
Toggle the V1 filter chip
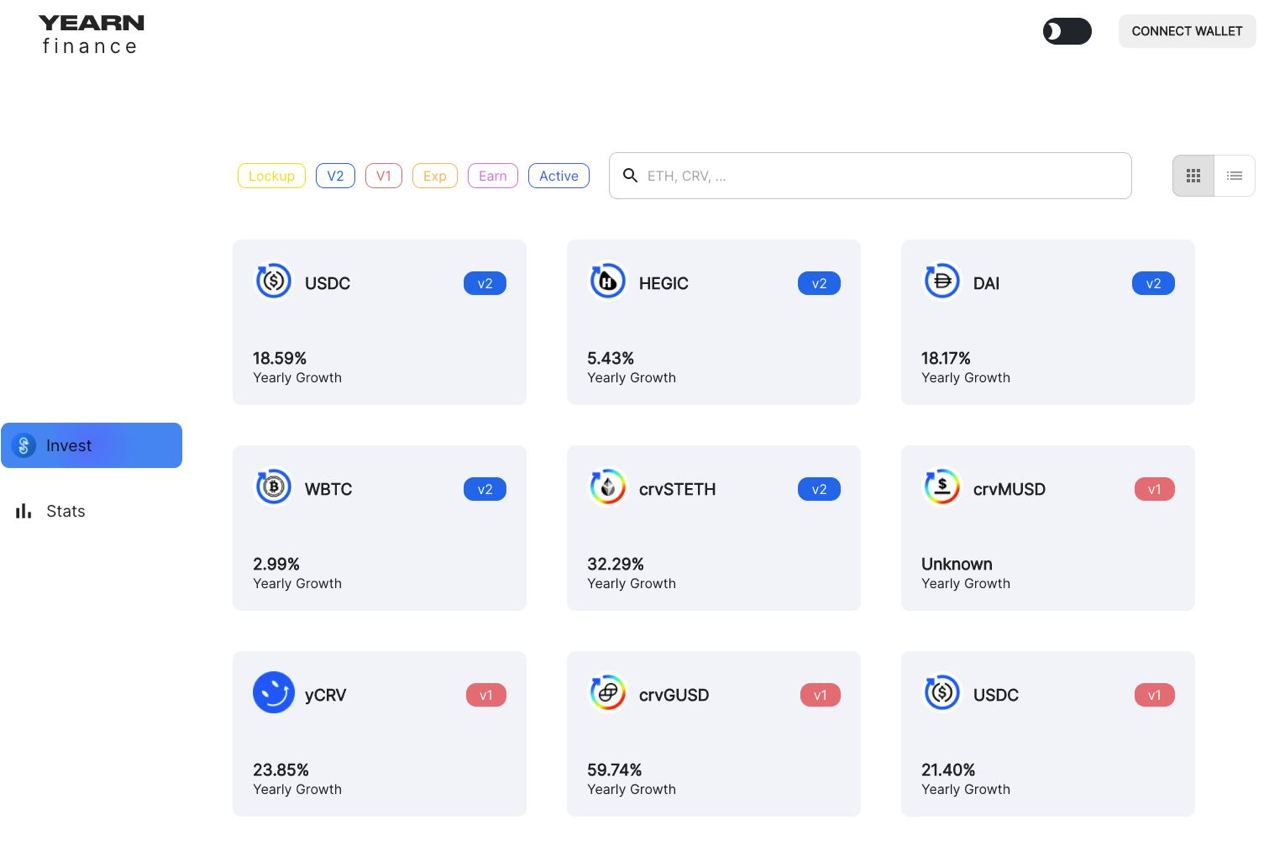pyautogui.click(x=383, y=176)
